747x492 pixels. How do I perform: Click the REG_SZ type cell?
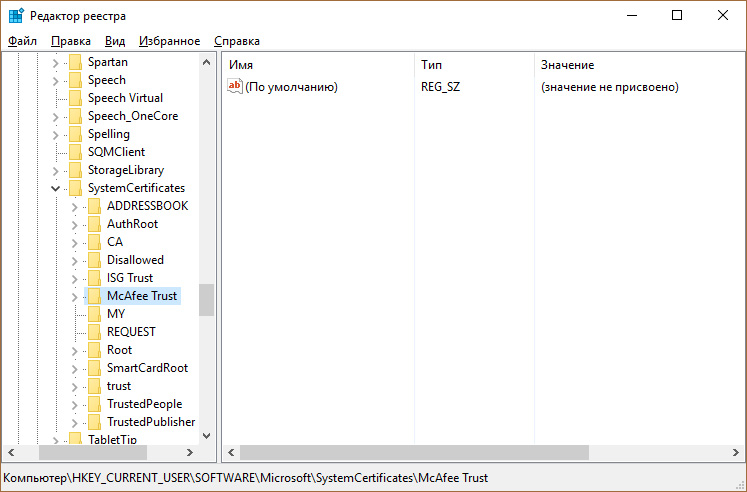point(441,87)
